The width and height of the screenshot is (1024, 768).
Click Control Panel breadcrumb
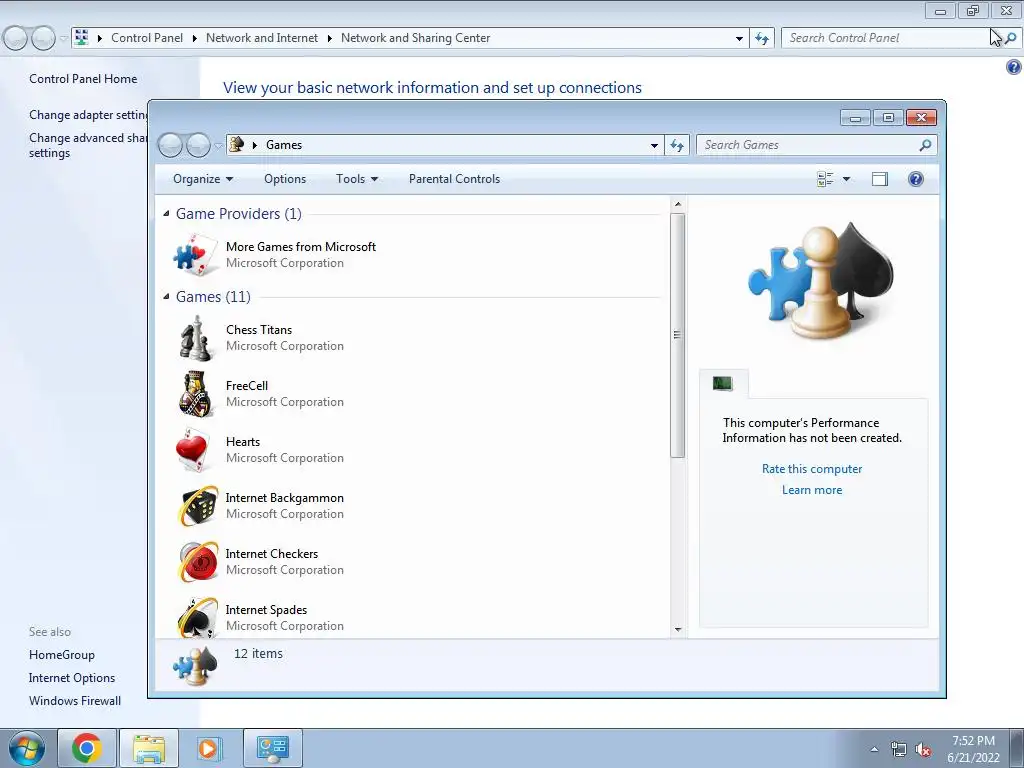tap(147, 38)
